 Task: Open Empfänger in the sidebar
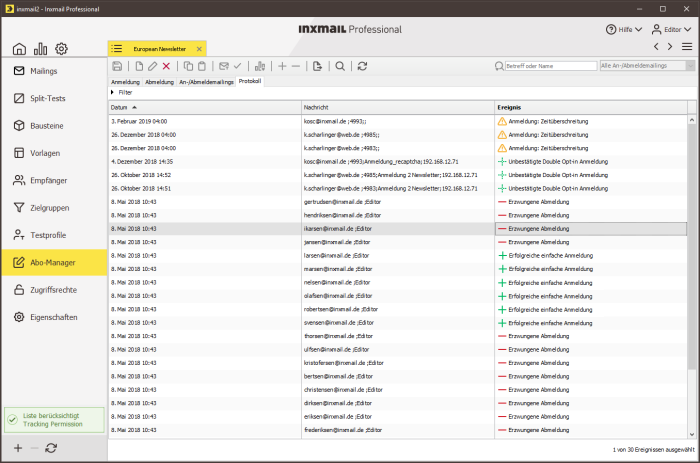pos(54,180)
